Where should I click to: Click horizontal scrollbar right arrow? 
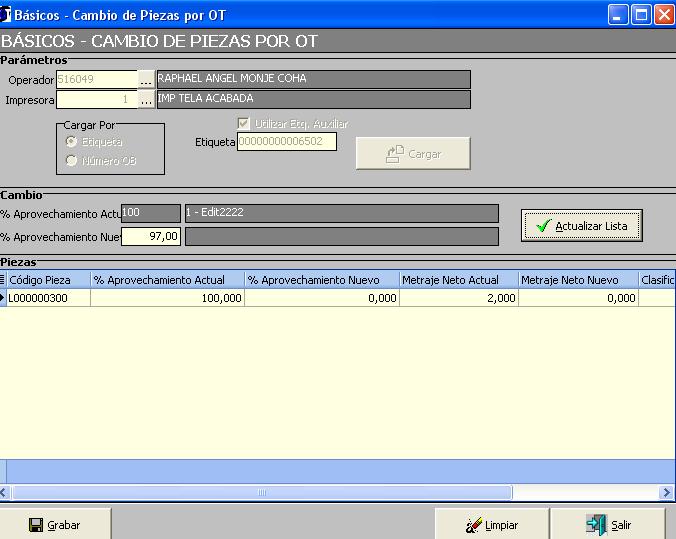pos(667,492)
